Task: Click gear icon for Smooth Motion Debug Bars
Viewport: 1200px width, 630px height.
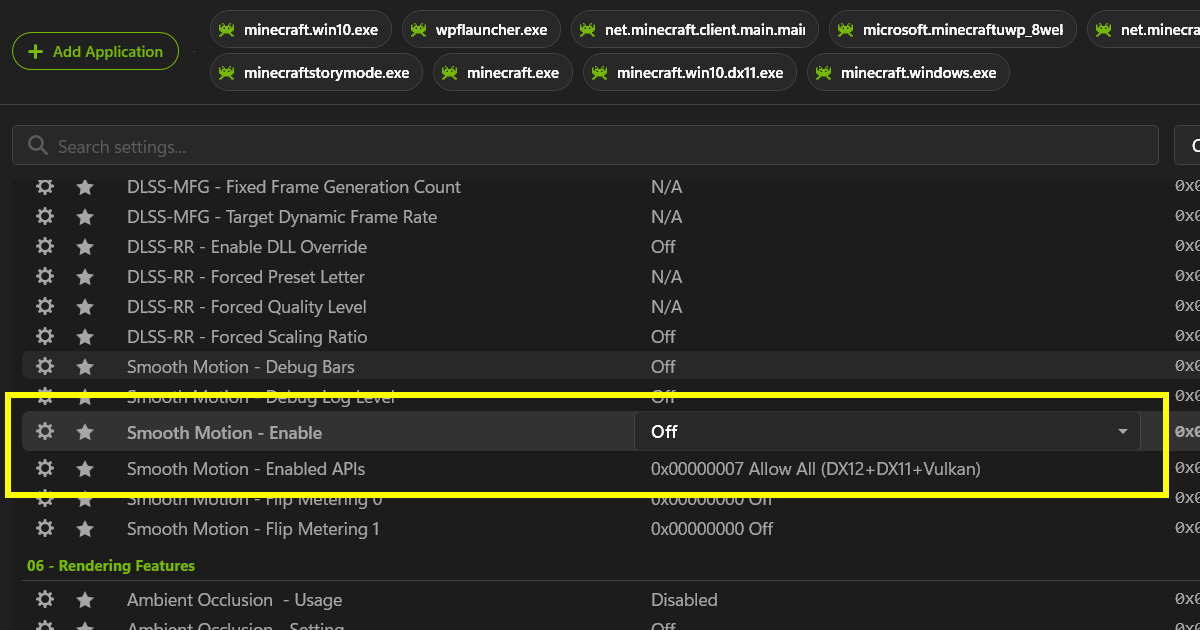Action: [45, 367]
